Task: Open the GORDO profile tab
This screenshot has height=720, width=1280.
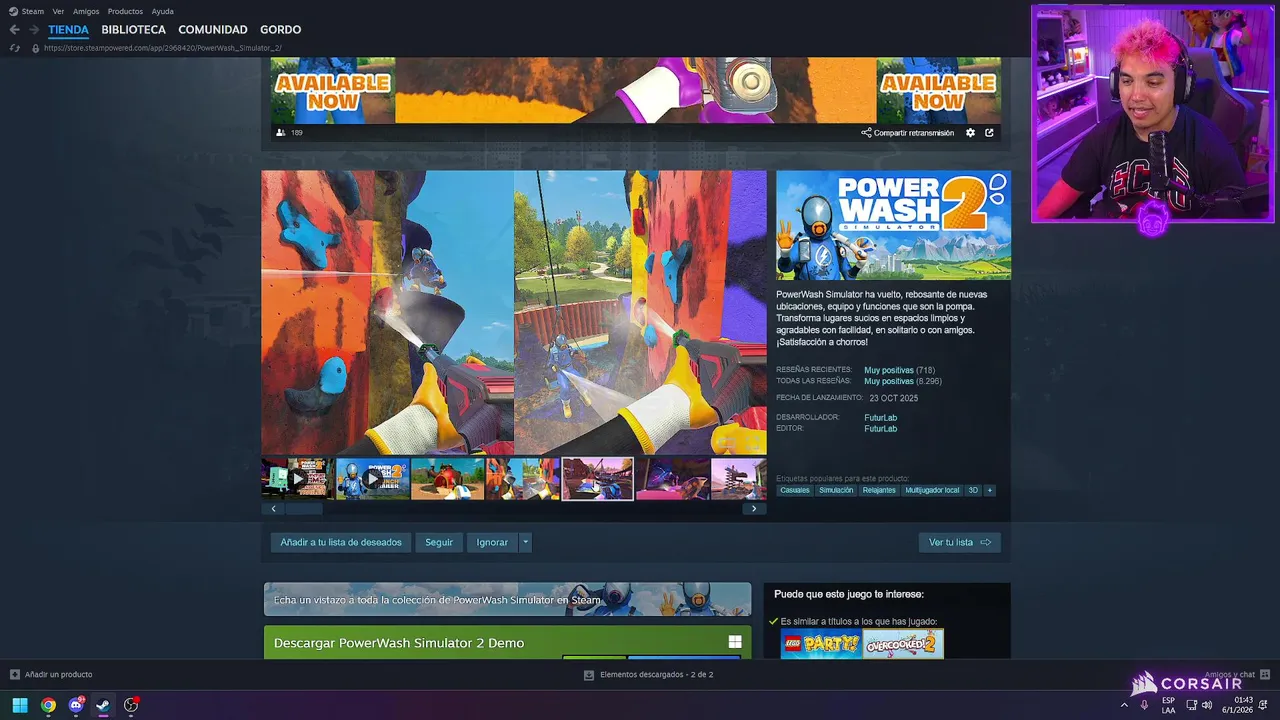Action: 280,30
